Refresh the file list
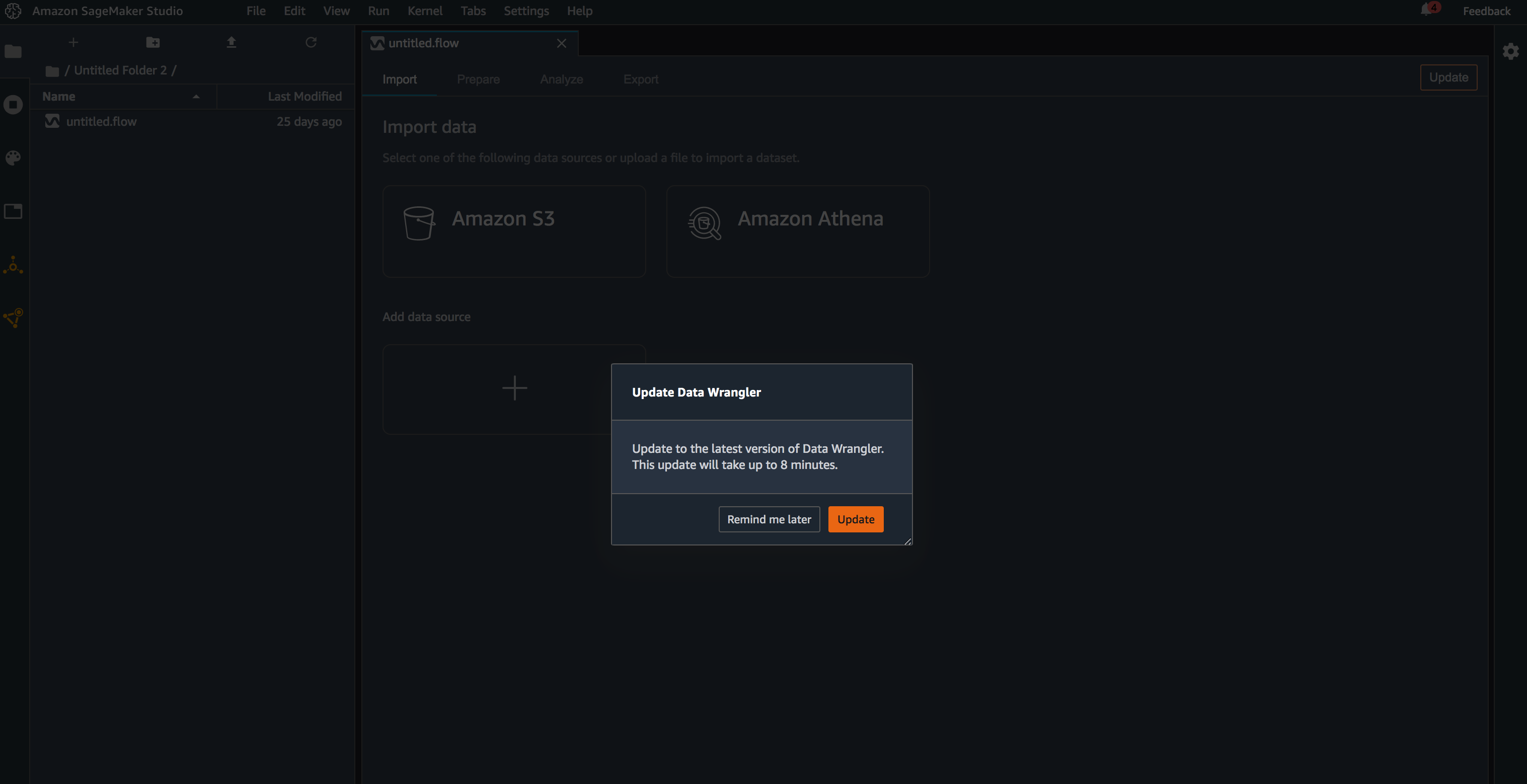The width and height of the screenshot is (1527, 784). (x=311, y=43)
